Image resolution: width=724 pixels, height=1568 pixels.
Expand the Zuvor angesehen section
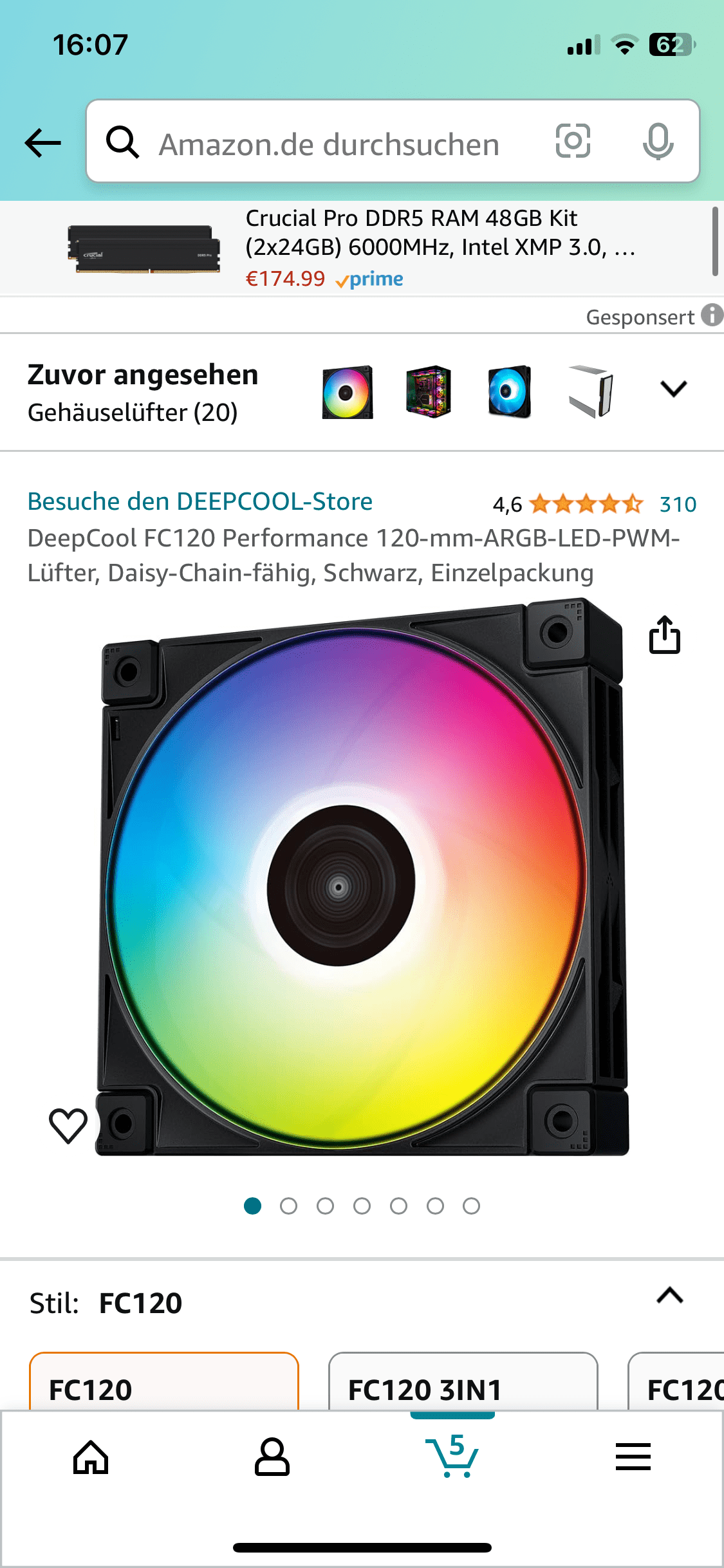point(674,389)
